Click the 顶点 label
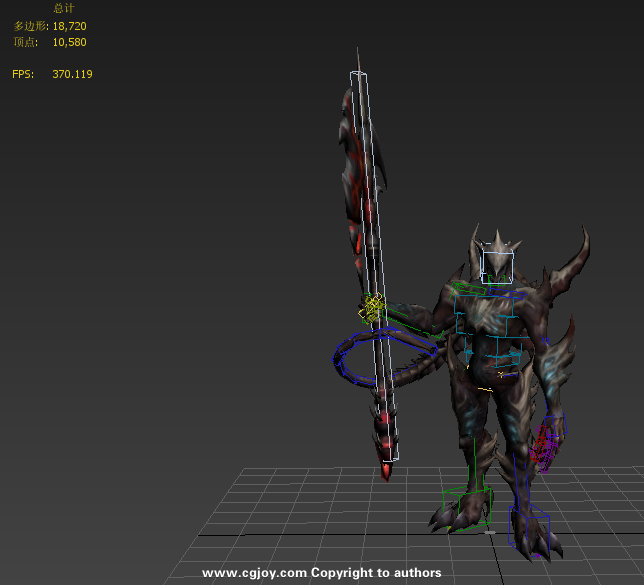 (x=25, y=42)
